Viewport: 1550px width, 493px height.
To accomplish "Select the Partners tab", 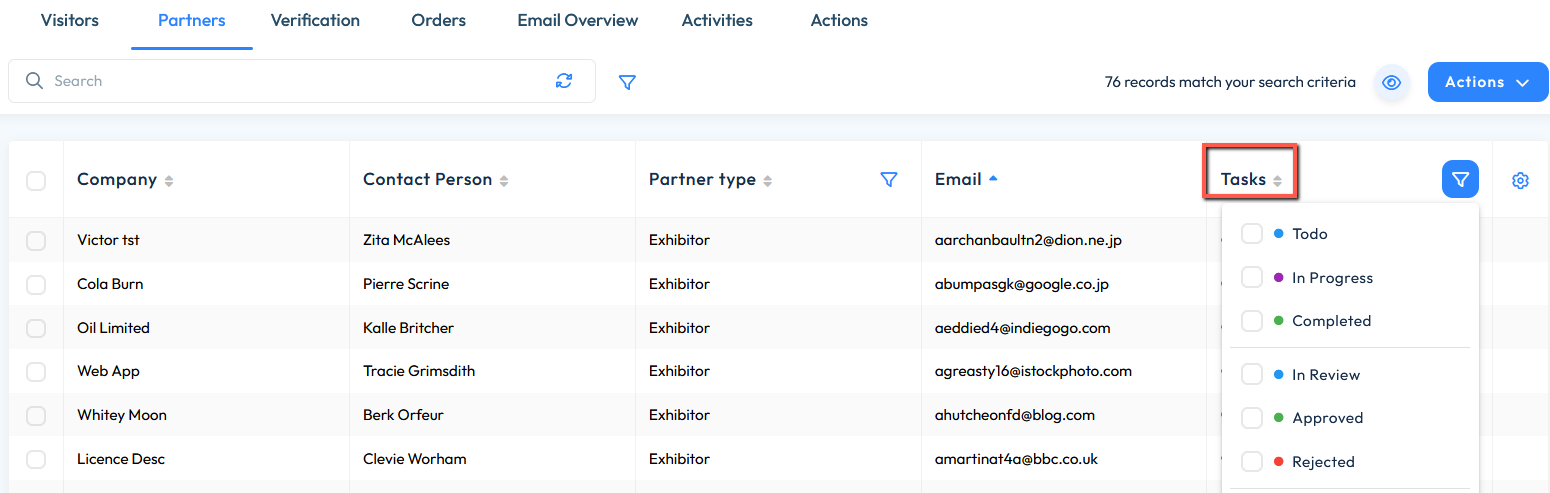I will (x=192, y=20).
